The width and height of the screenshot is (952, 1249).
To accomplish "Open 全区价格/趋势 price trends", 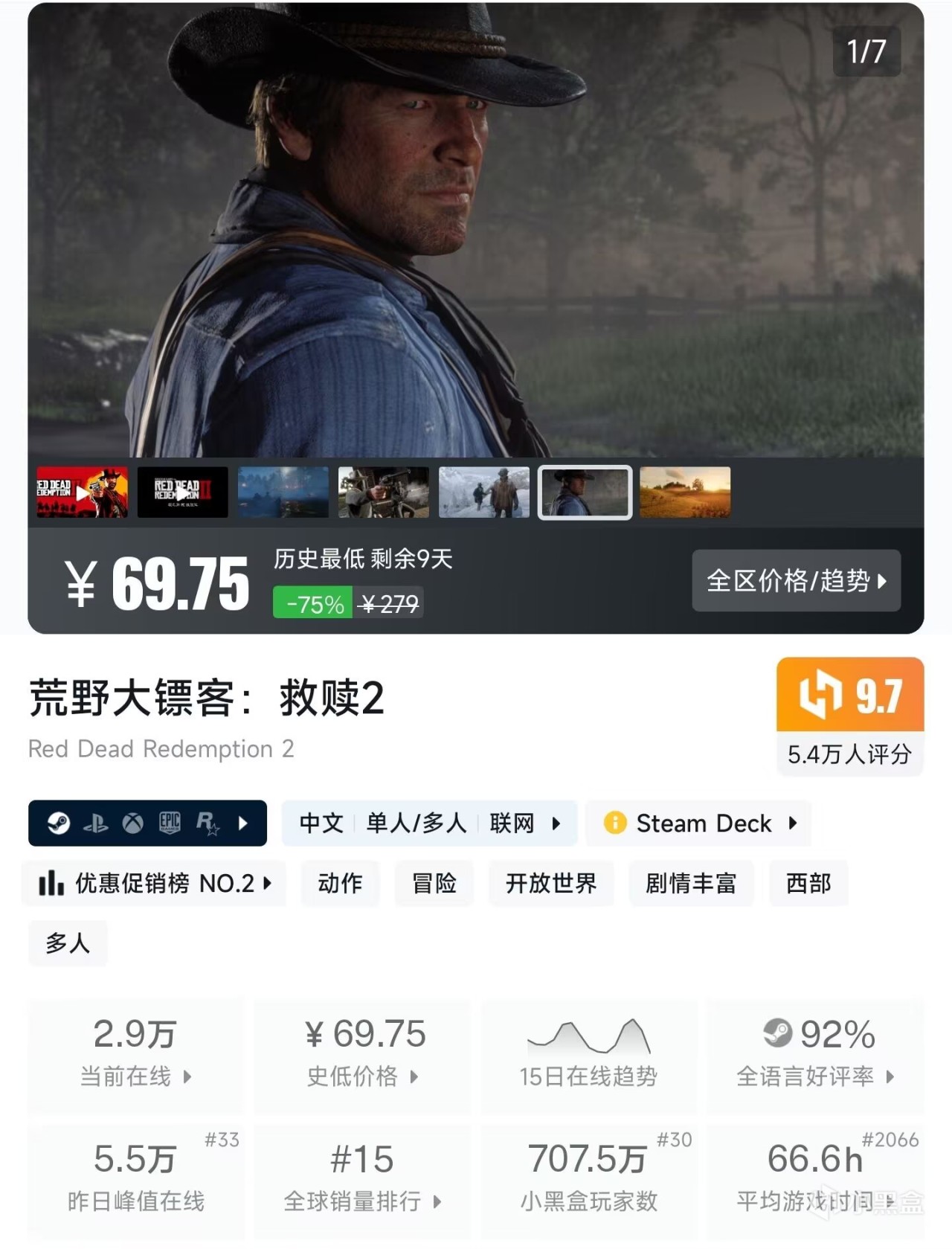I will [x=796, y=580].
